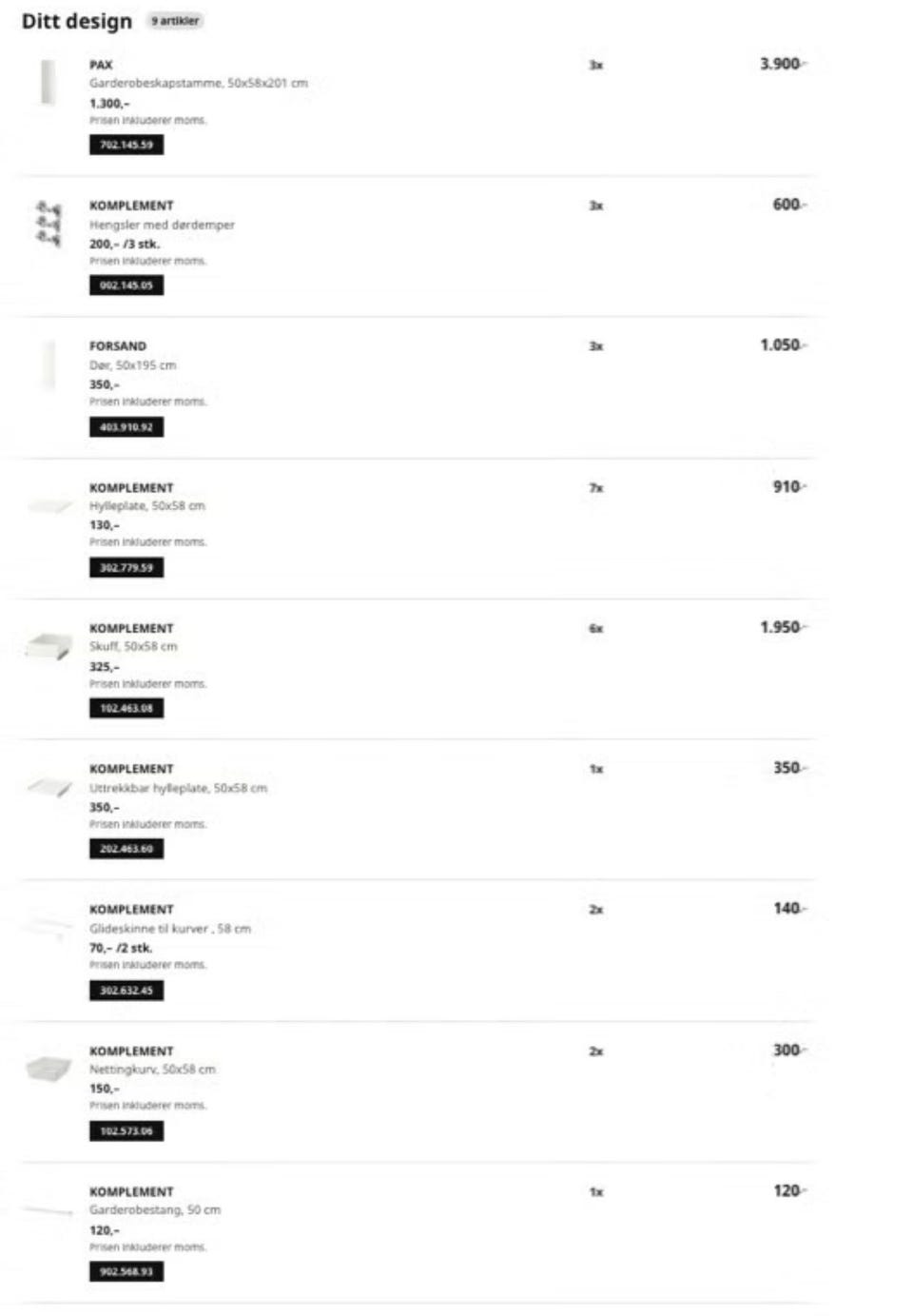Open the Garderobestang rail product image

49,1210
